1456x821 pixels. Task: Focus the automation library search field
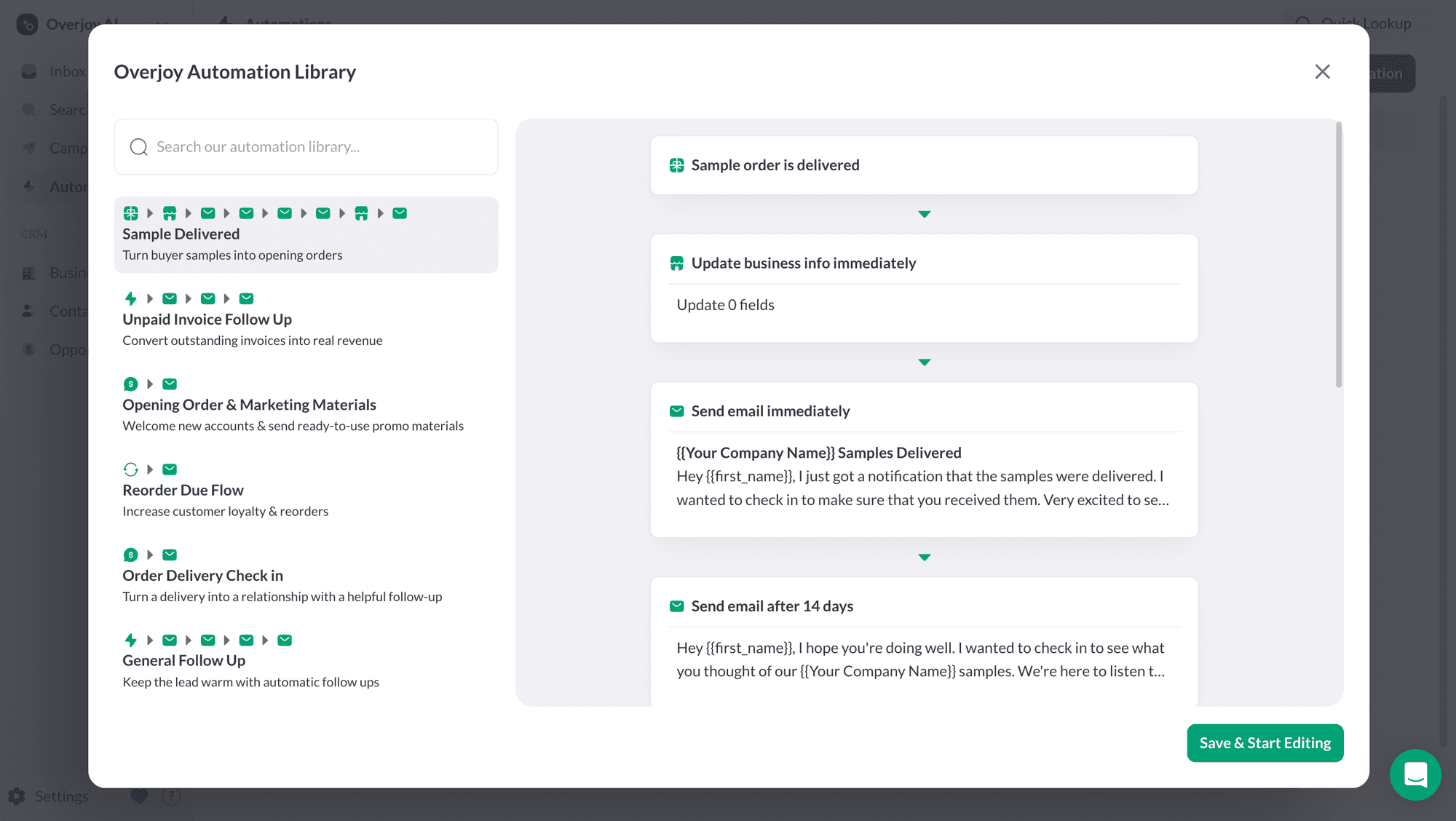[x=306, y=147]
